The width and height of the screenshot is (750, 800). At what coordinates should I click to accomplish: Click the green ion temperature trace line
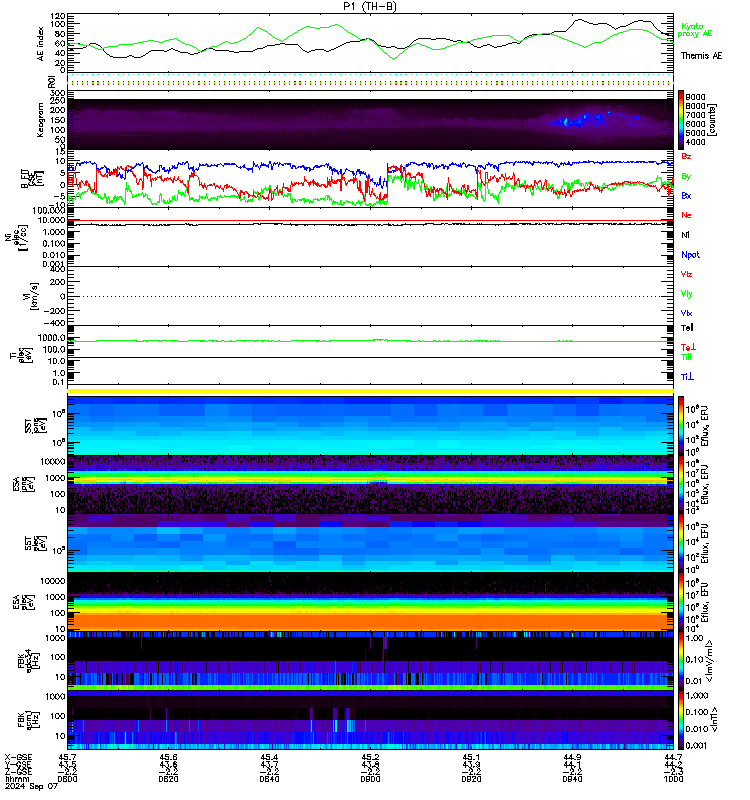(x=370, y=341)
